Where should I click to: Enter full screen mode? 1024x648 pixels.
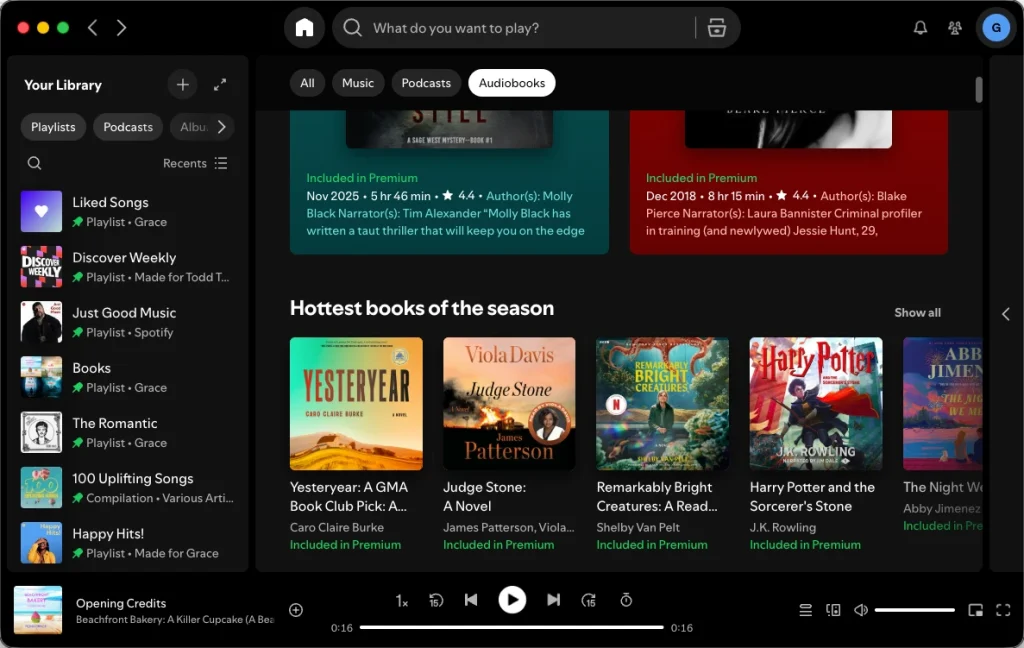click(x=1003, y=610)
